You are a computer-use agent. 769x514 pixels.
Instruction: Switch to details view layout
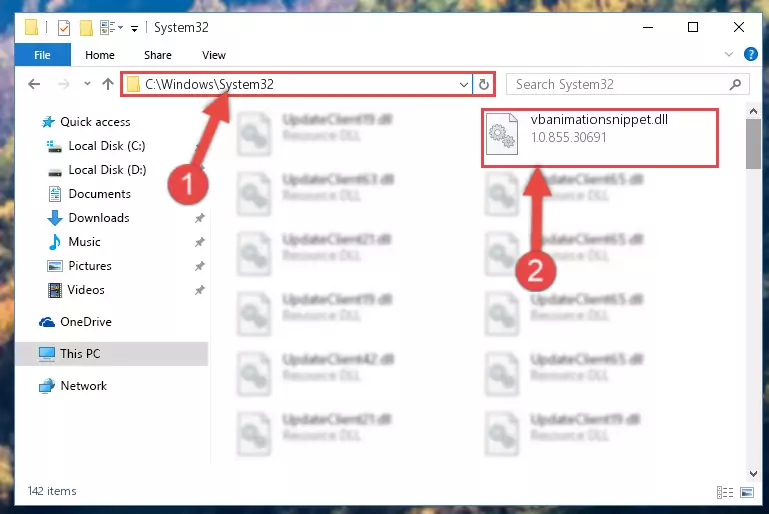pyautogui.click(x=725, y=492)
